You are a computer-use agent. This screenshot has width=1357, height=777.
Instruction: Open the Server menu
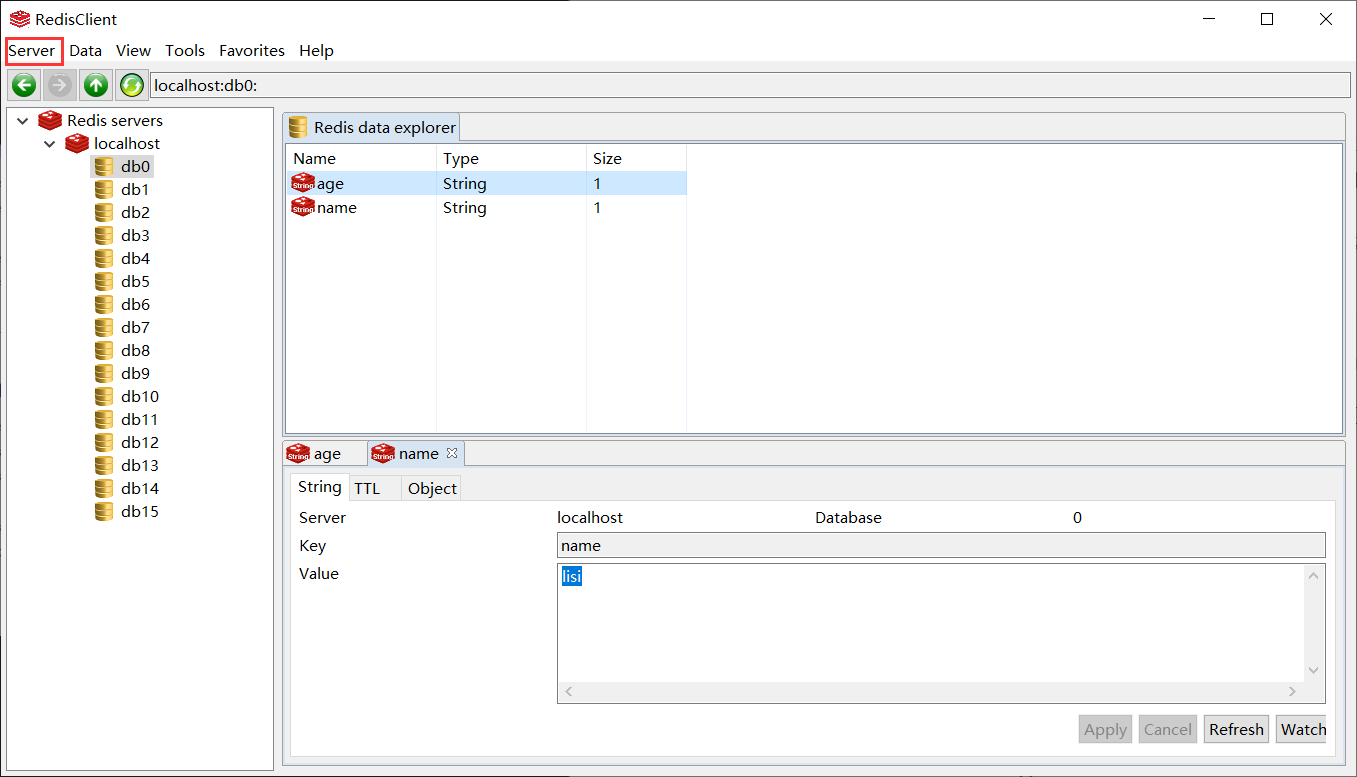click(x=32, y=50)
